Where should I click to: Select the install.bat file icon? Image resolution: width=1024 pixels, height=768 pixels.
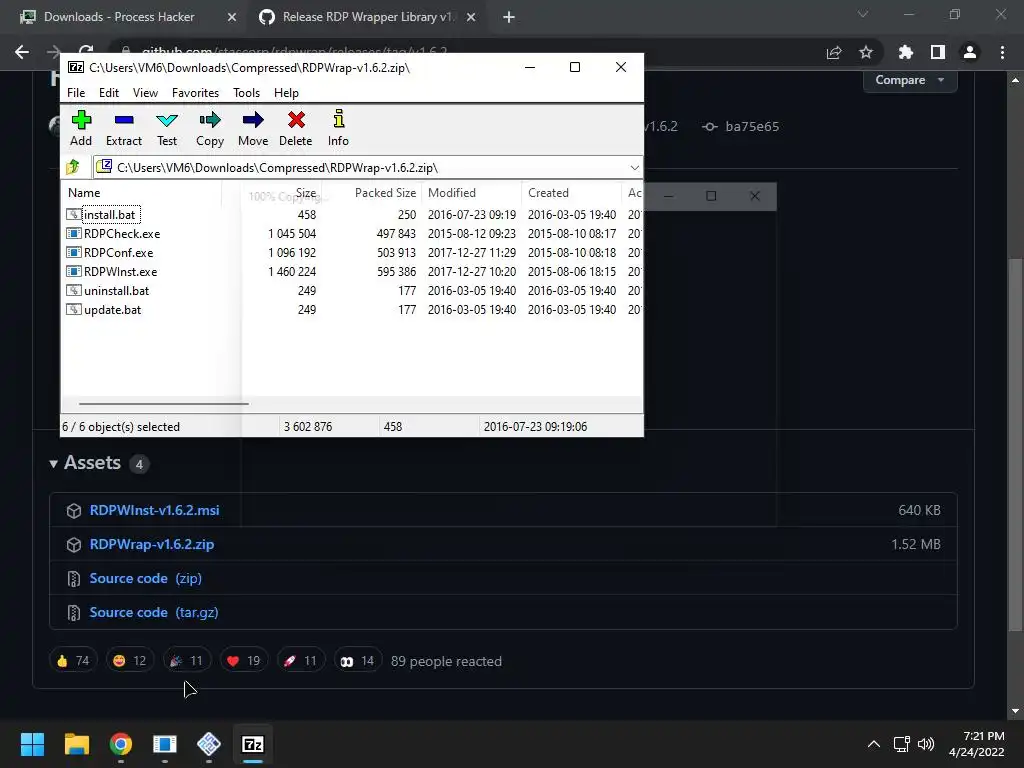tap(74, 215)
